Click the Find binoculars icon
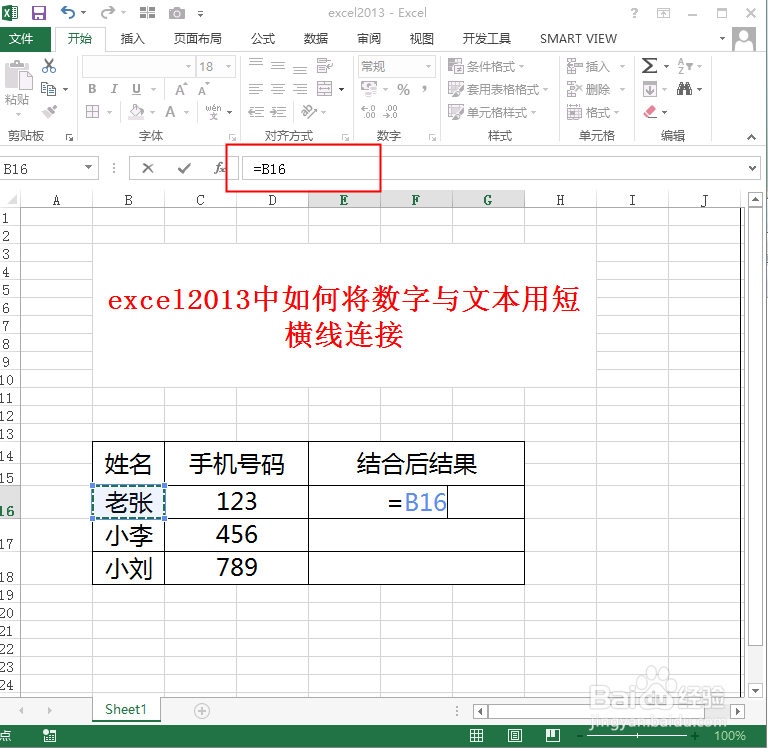The height and width of the screenshot is (748, 768). pyautogui.click(x=684, y=89)
